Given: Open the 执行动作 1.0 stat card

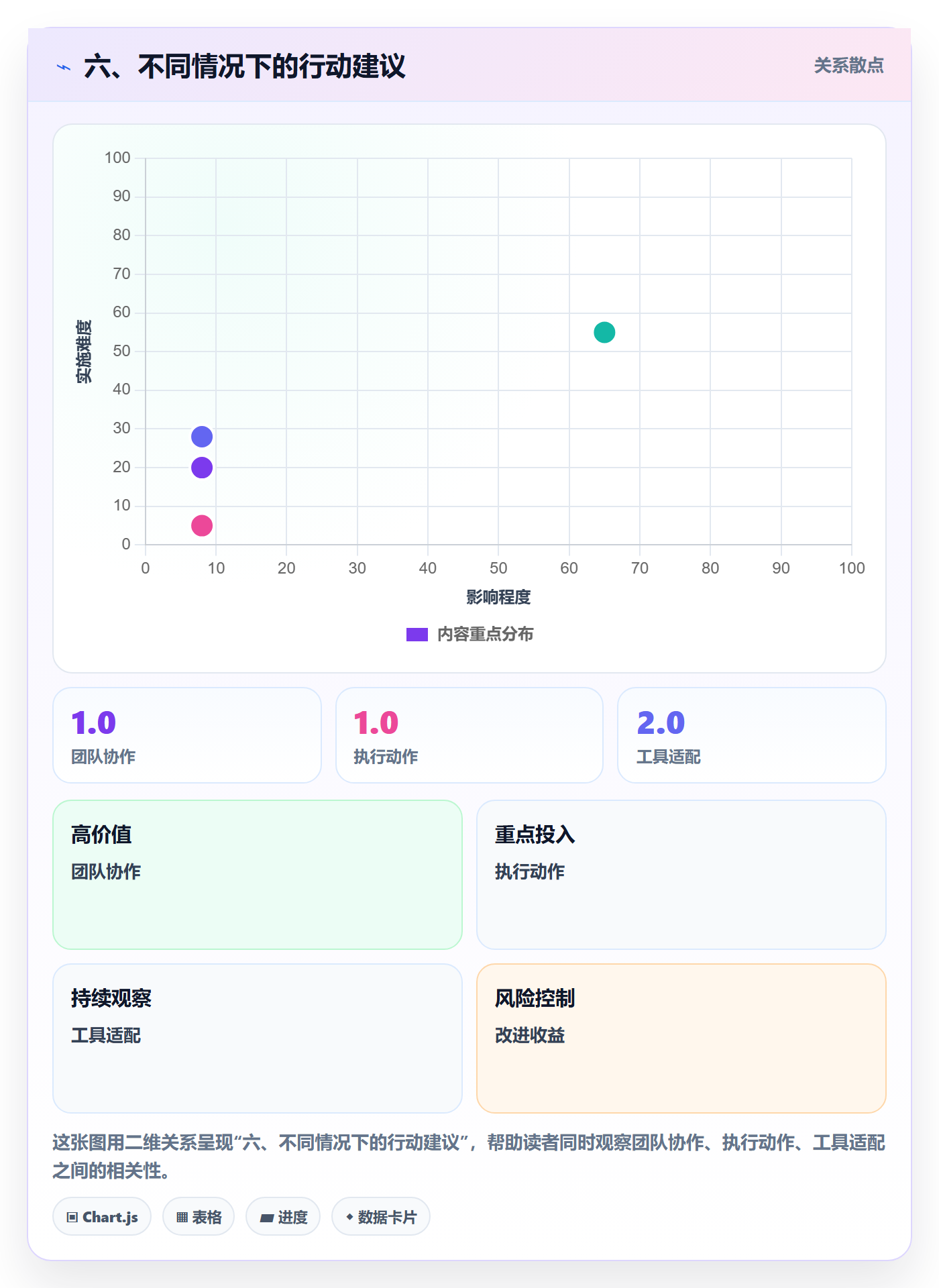Looking at the screenshot, I should (469, 735).
